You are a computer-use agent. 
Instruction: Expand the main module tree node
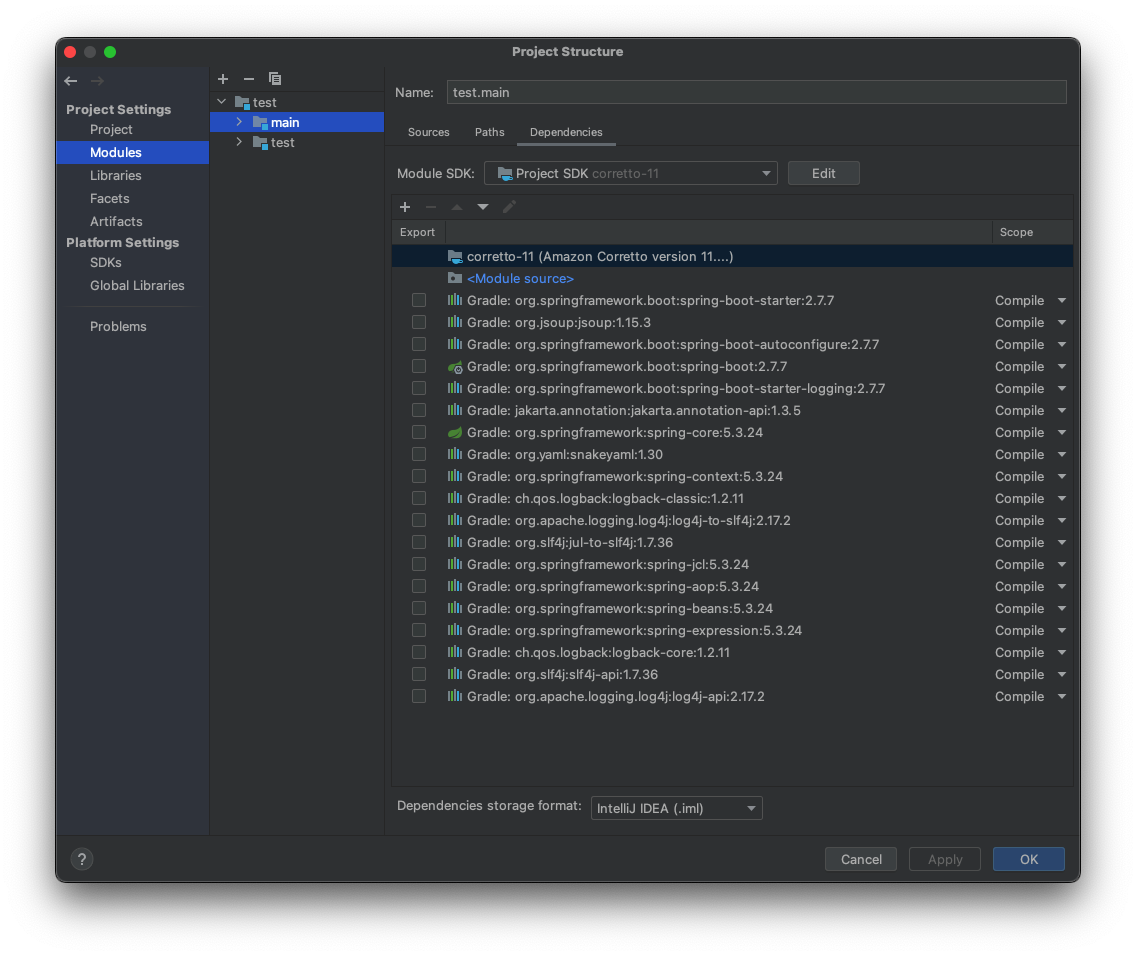239,122
